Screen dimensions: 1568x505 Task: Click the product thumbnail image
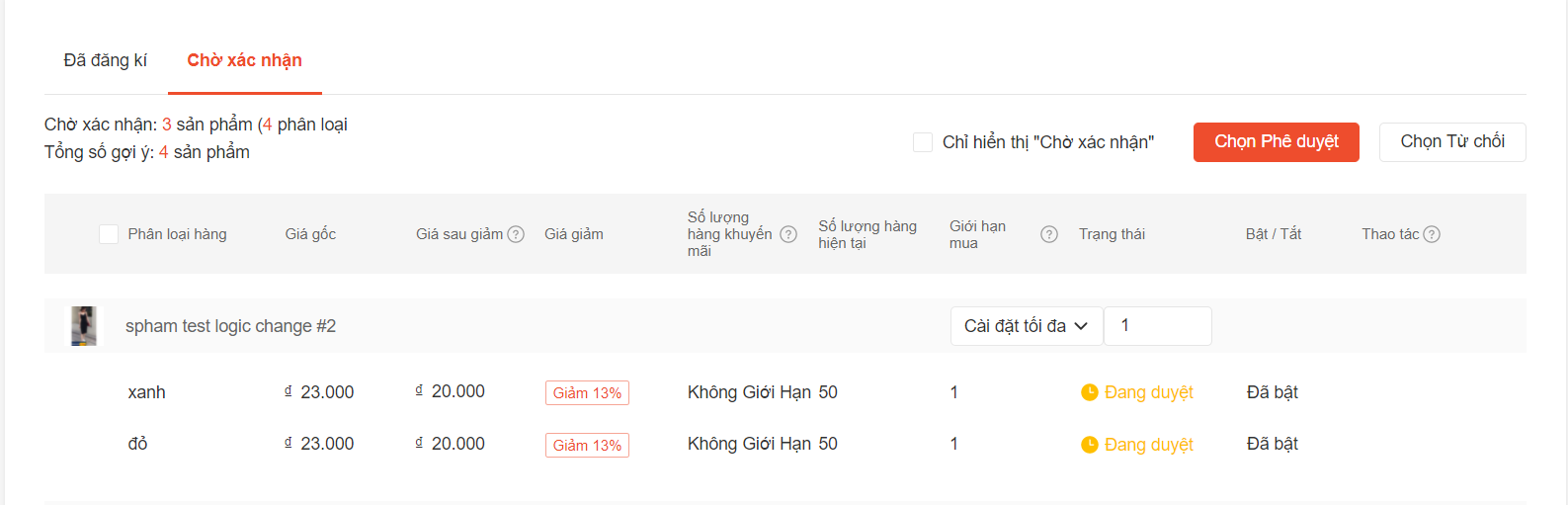tap(84, 326)
